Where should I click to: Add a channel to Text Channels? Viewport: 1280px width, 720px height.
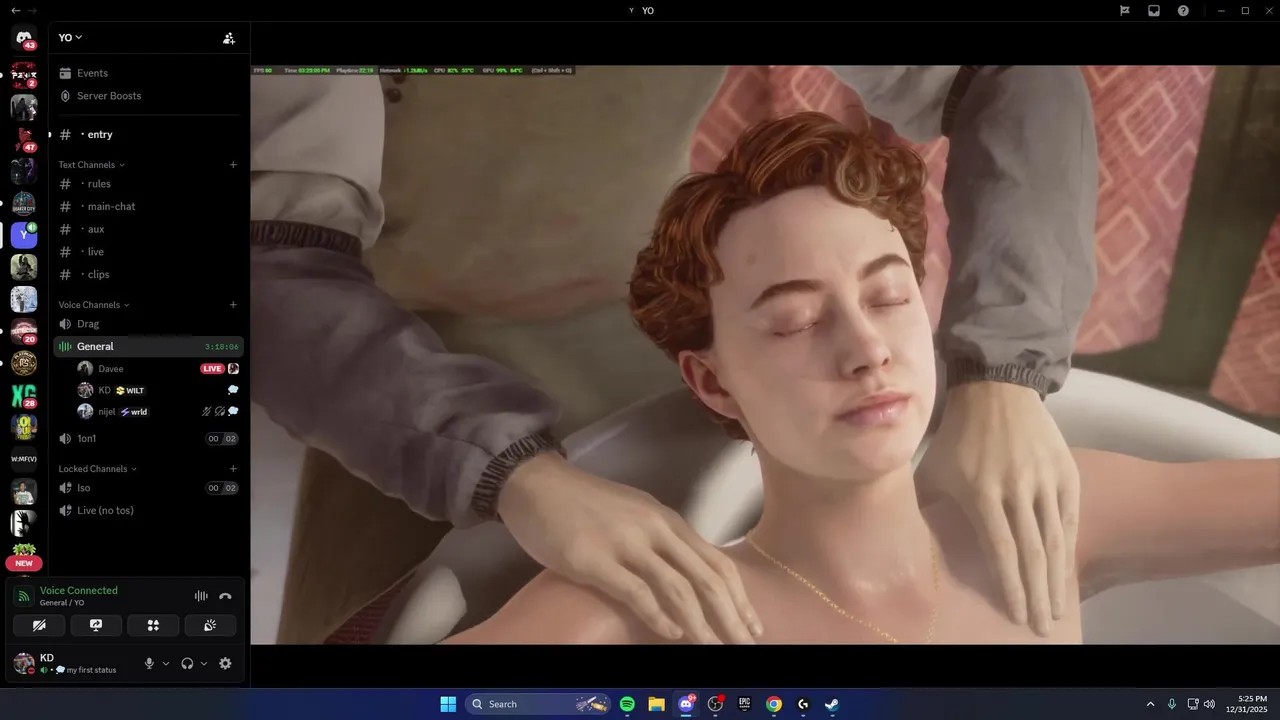click(233, 165)
